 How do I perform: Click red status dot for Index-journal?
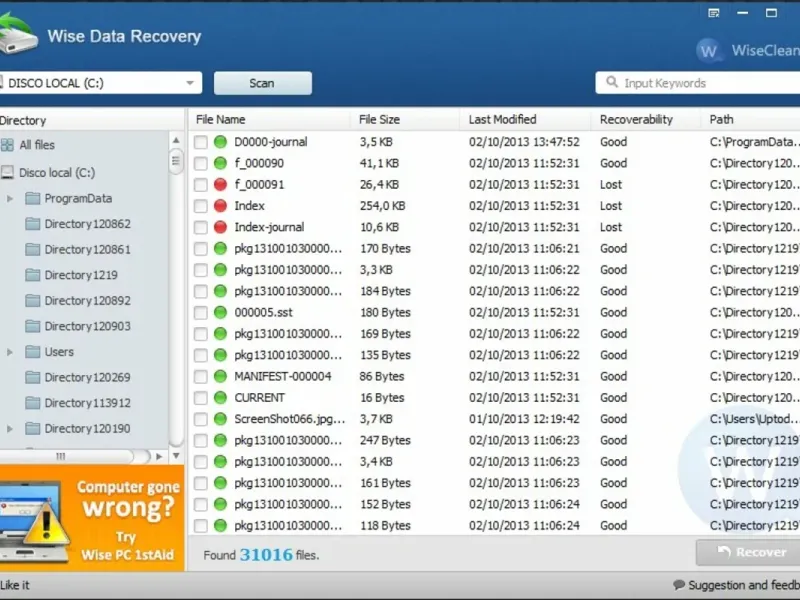(220, 227)
